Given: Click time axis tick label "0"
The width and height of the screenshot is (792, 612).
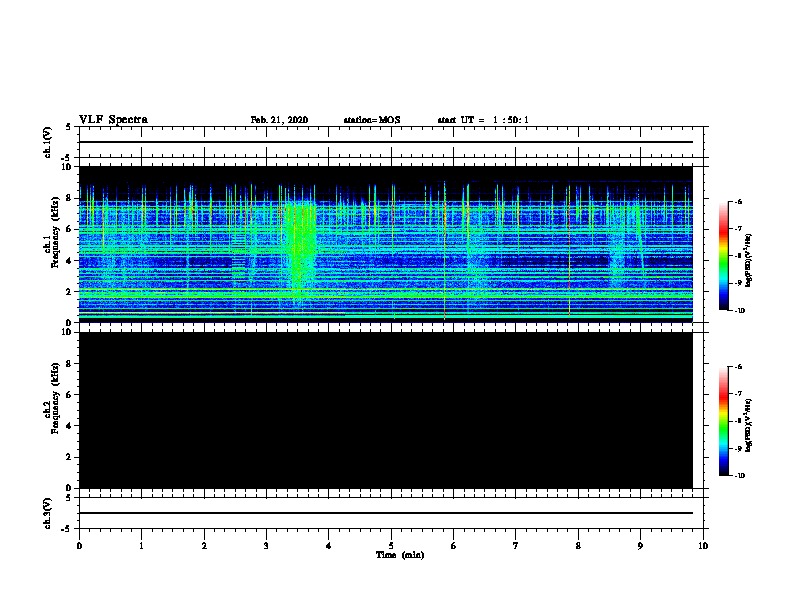Looking at the screenshot, I should coord(79,546).
